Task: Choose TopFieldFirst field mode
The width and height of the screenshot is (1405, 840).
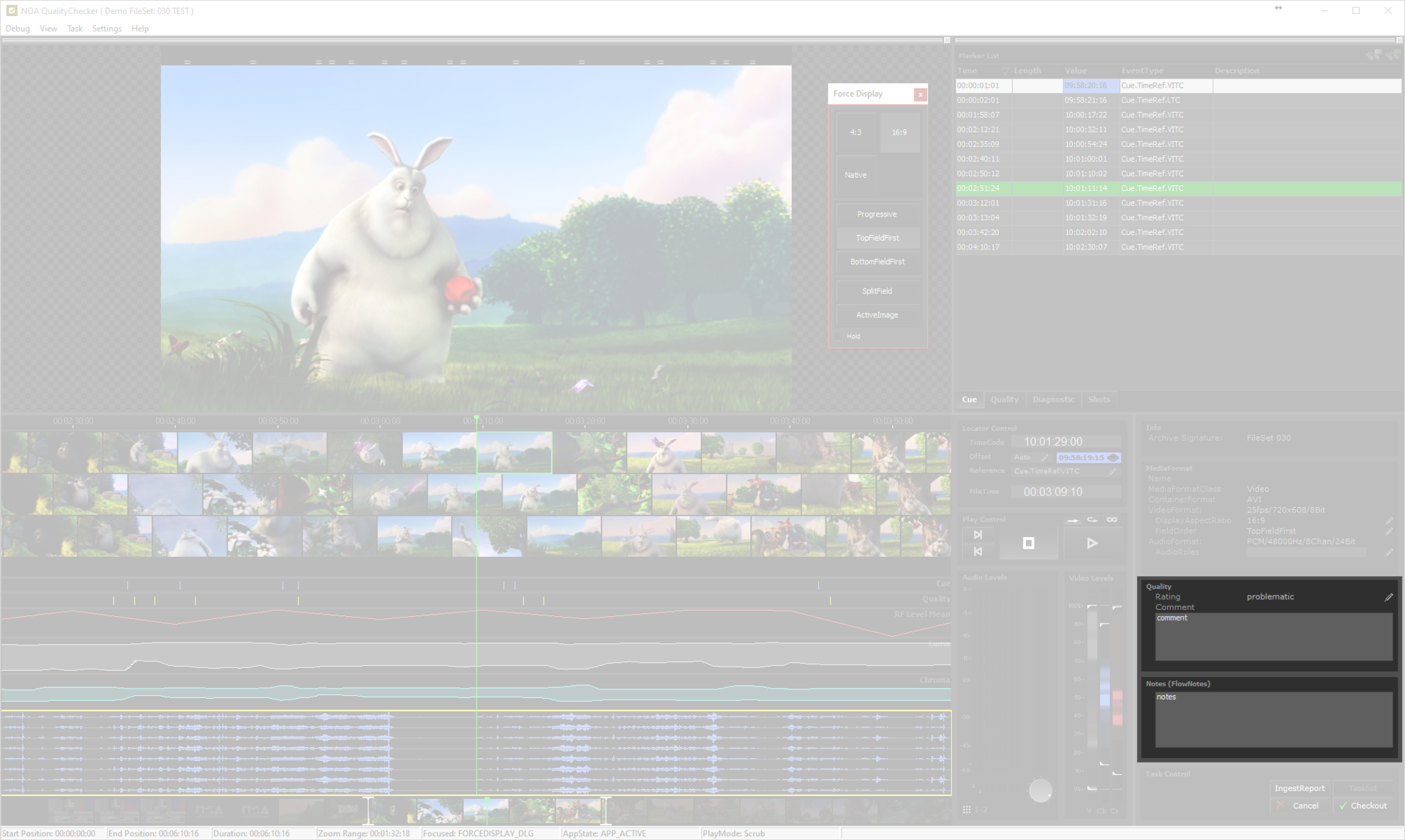Action: pyautogui.click(x=877, y=238)
